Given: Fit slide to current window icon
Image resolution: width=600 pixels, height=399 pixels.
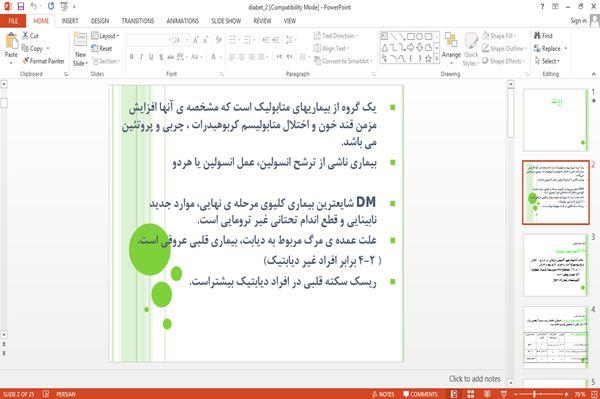Looking at the screenshot, I should 594,394.
